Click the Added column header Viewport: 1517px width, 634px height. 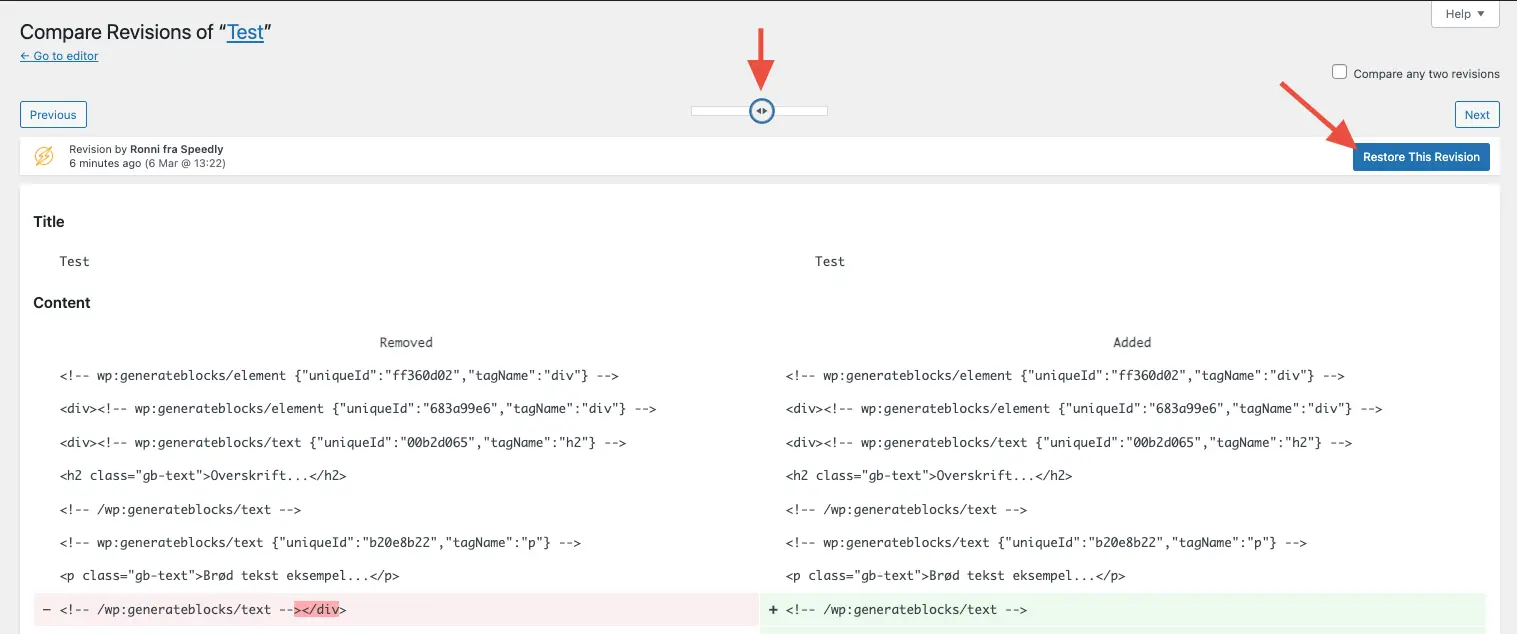pos(1132,342)
